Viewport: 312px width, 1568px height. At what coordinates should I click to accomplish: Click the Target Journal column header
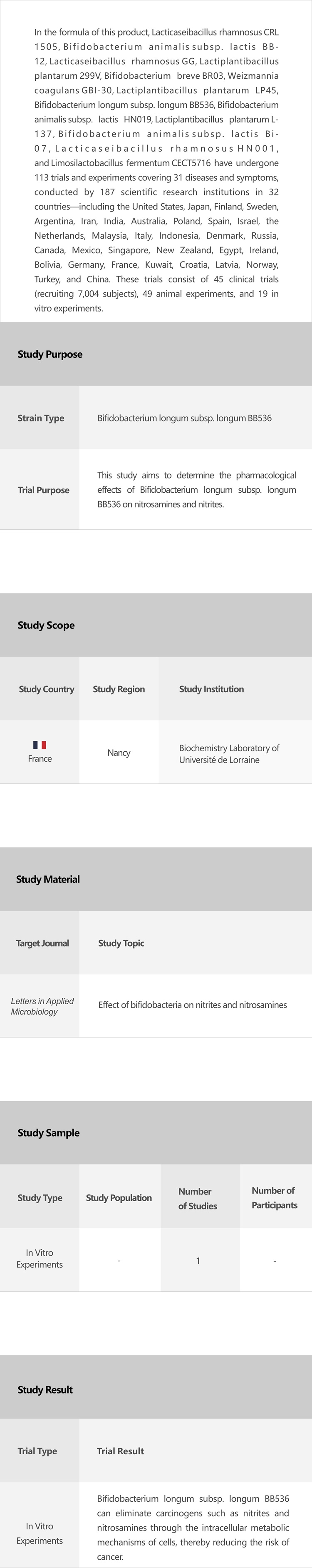point(42,943)
